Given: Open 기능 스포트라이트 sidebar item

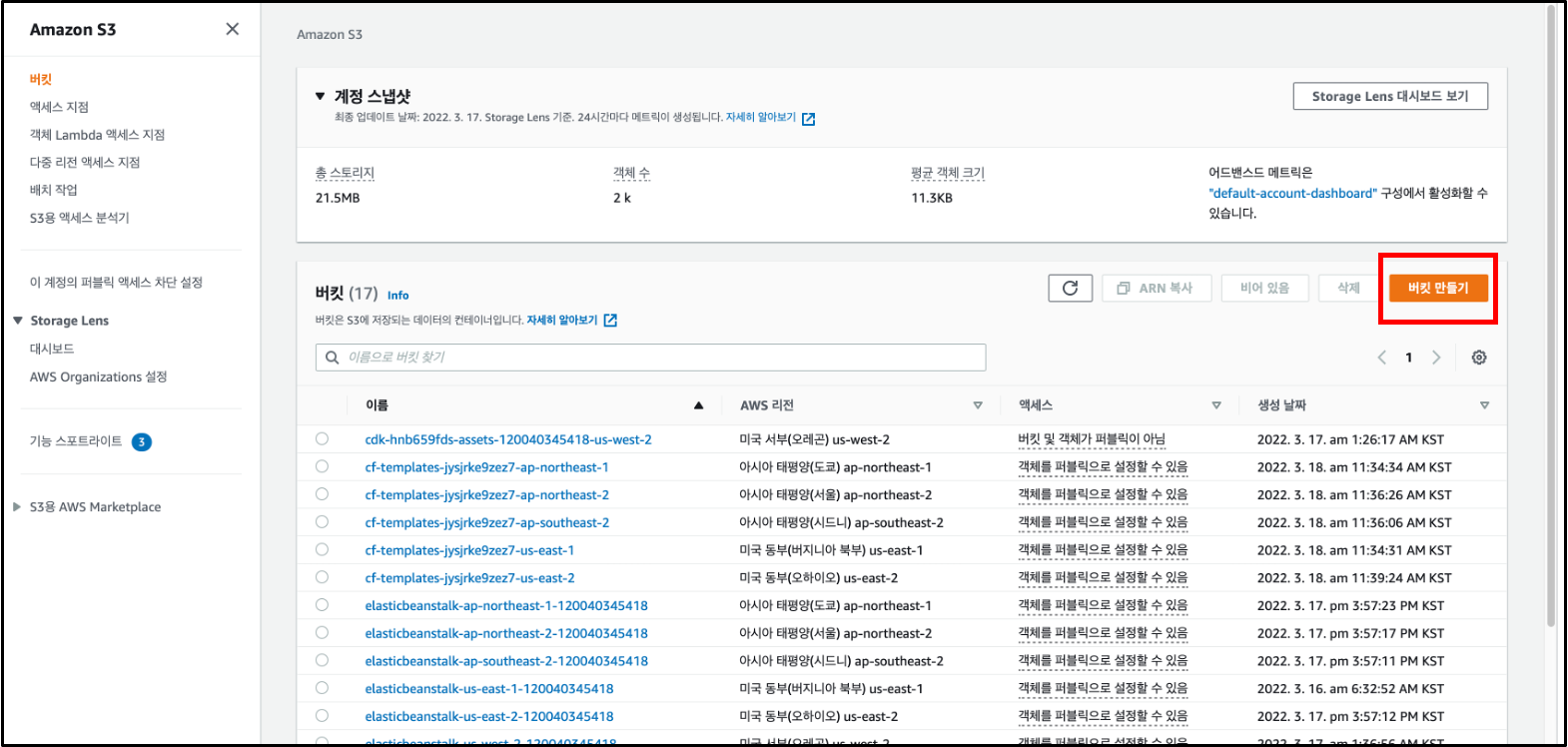Looking at the screenshot, I should tap(76, 441).
